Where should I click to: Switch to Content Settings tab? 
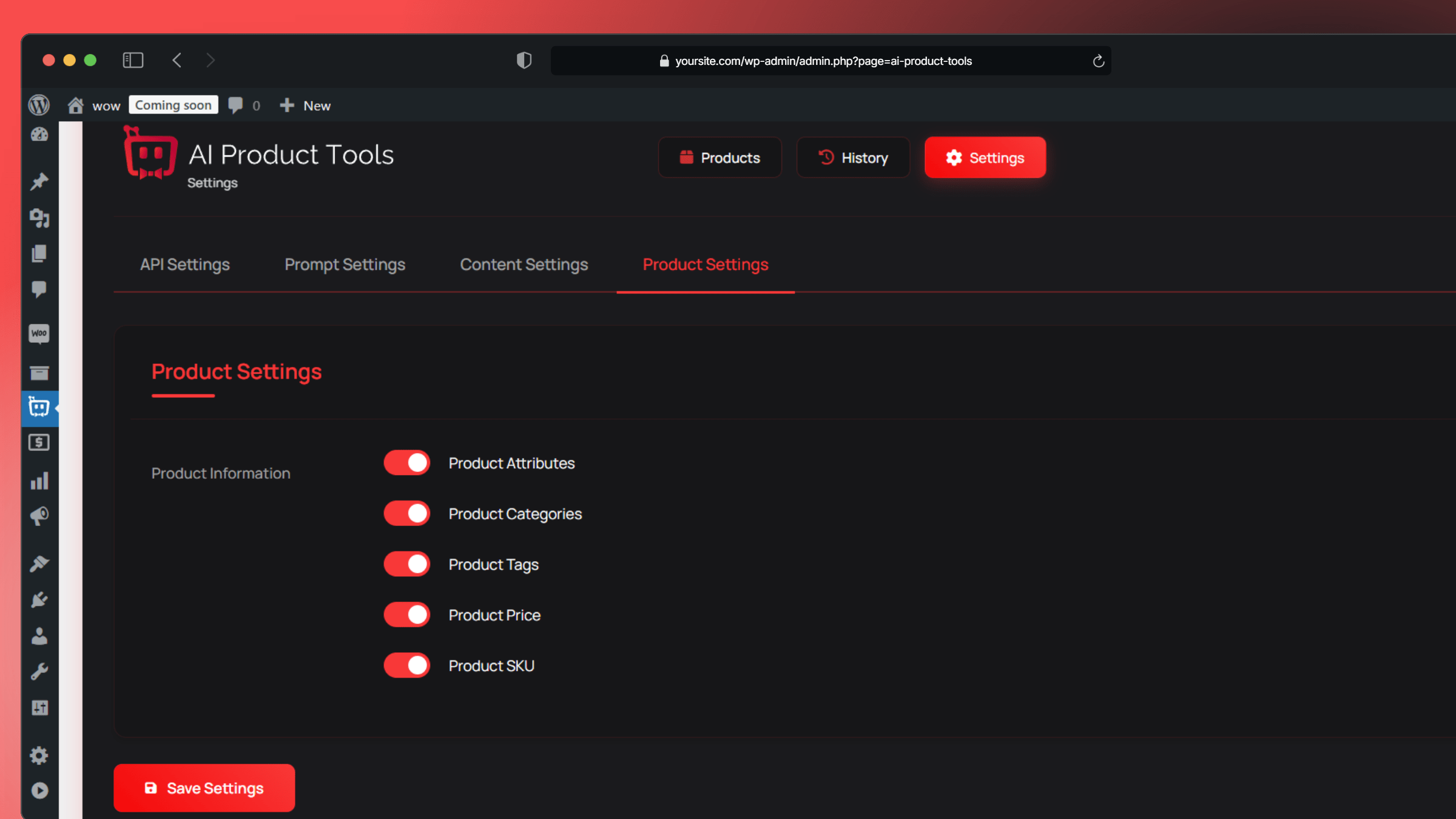[524, 265]
